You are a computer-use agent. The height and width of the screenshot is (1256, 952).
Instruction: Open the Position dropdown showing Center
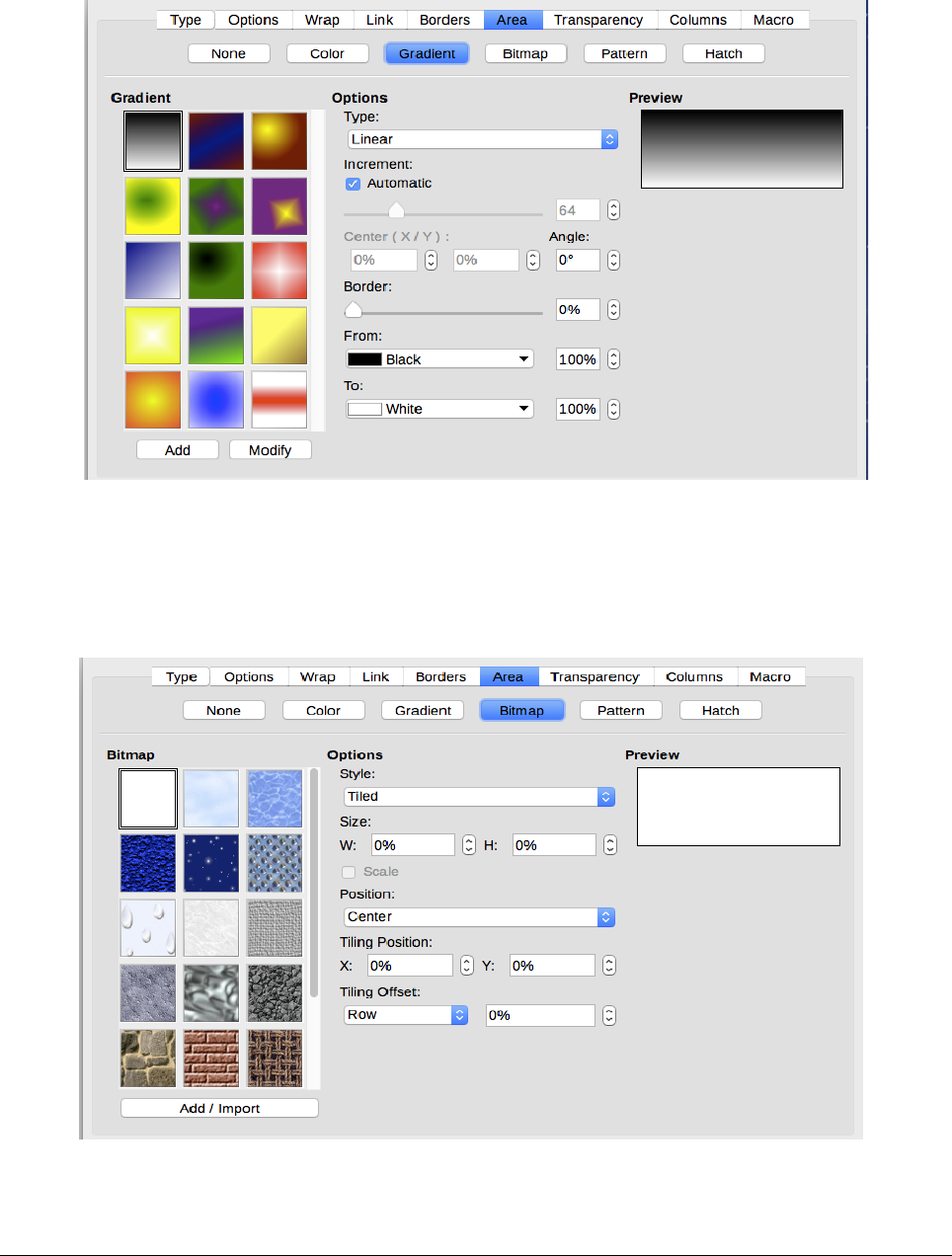479,917
